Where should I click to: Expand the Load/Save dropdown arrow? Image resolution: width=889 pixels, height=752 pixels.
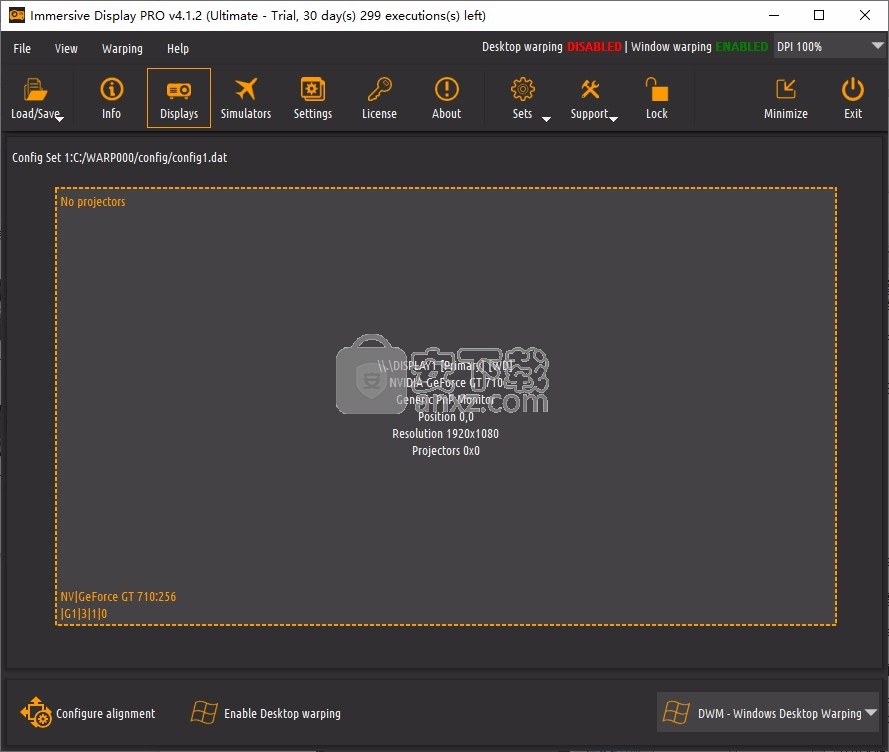pyautogui.click(x=60, y=119)
